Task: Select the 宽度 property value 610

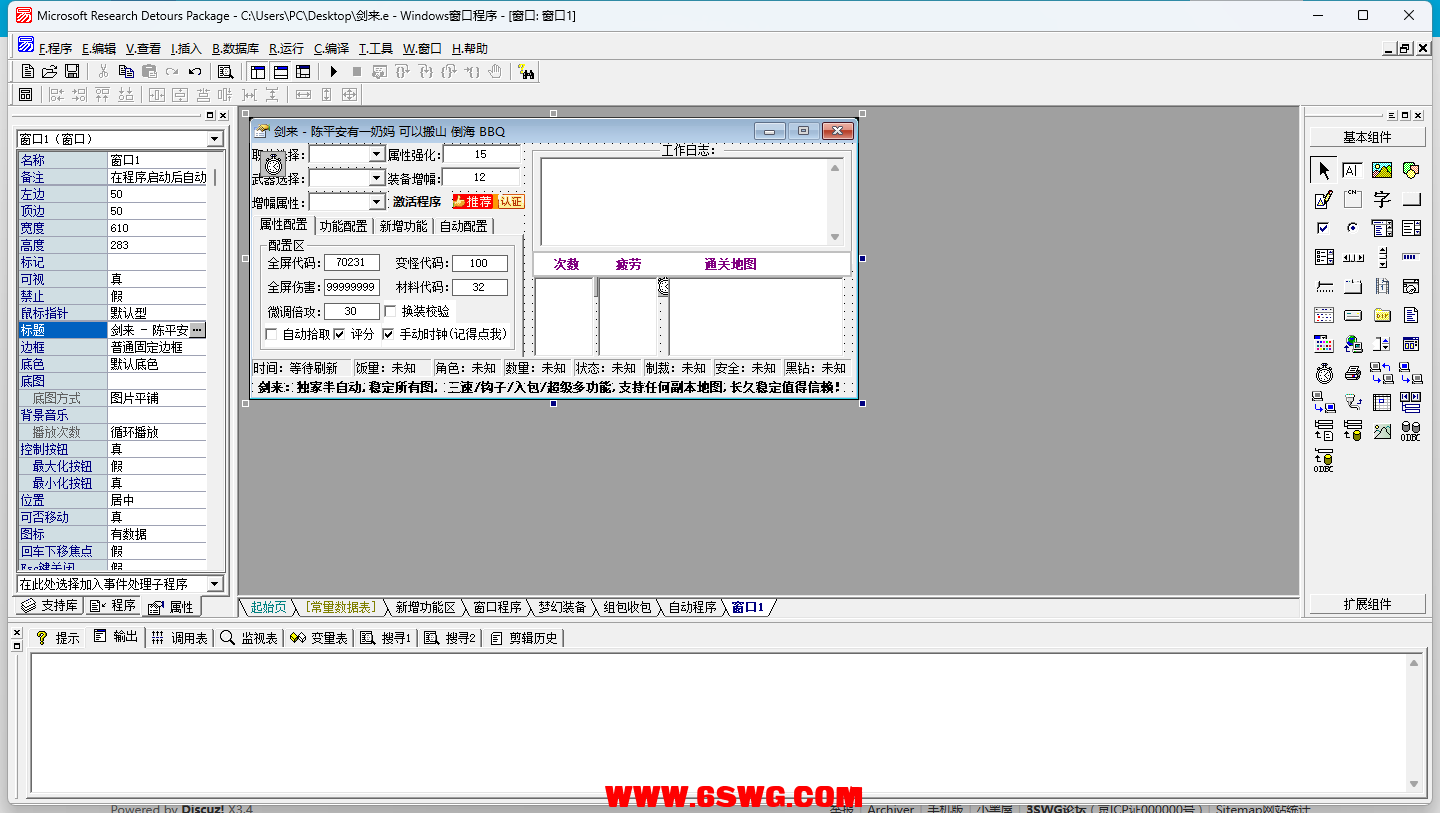Action: [x=156, y=228]
